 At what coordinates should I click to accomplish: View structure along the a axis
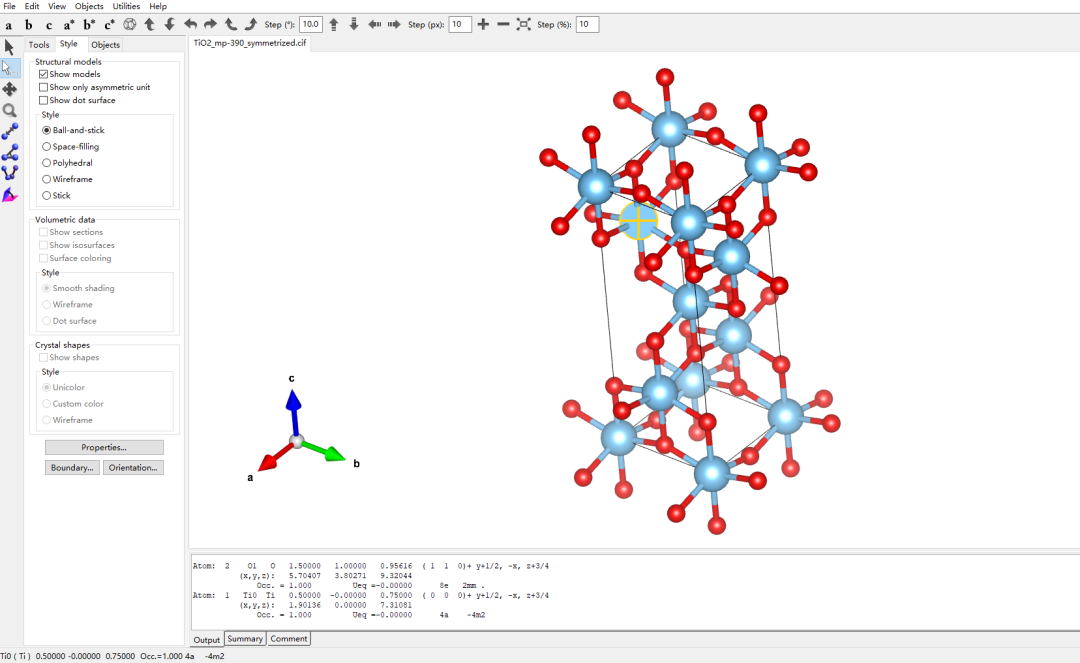[x=9, y=24]
